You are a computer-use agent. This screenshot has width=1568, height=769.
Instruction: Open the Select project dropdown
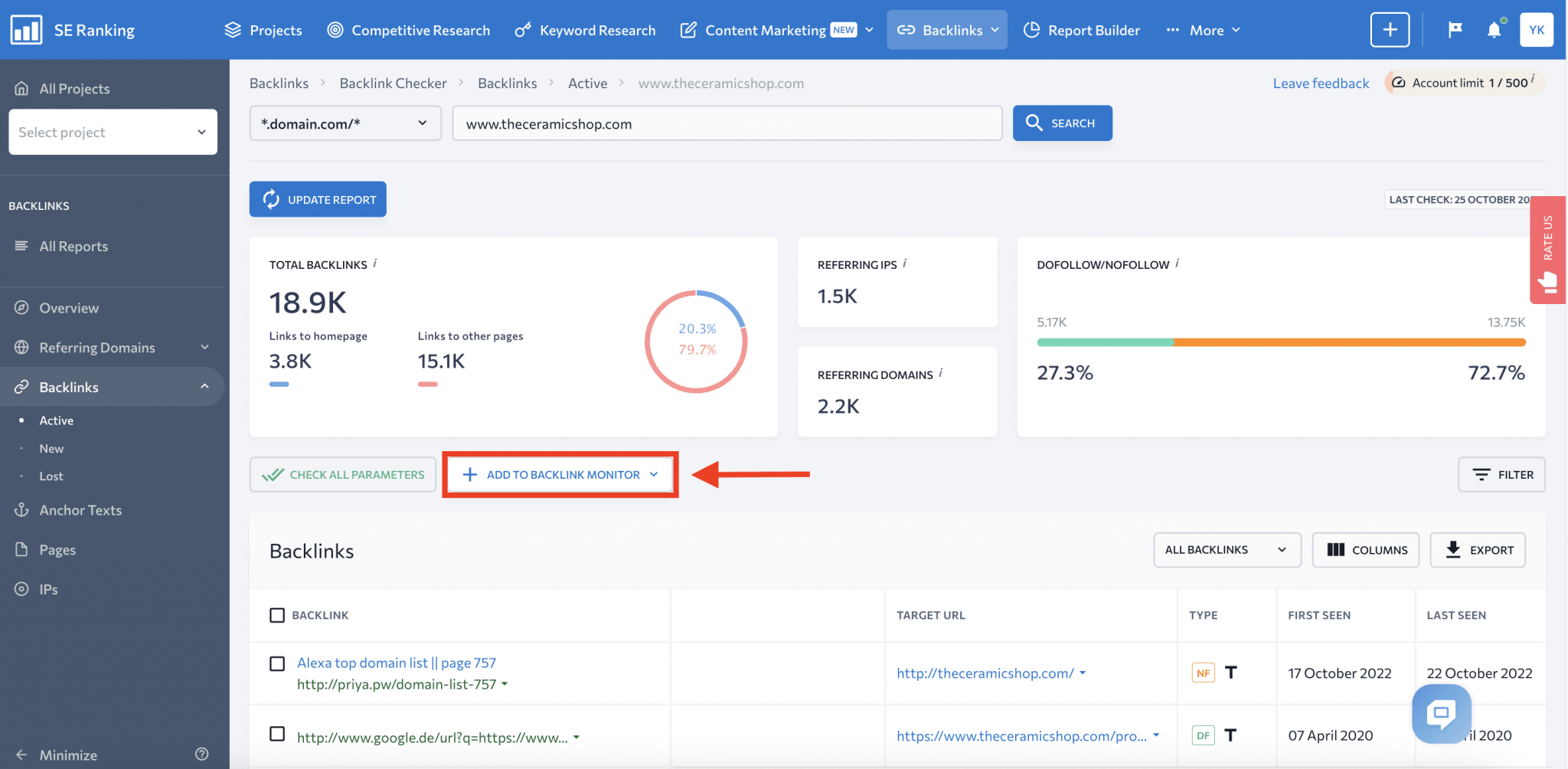(x=113, y=132)
